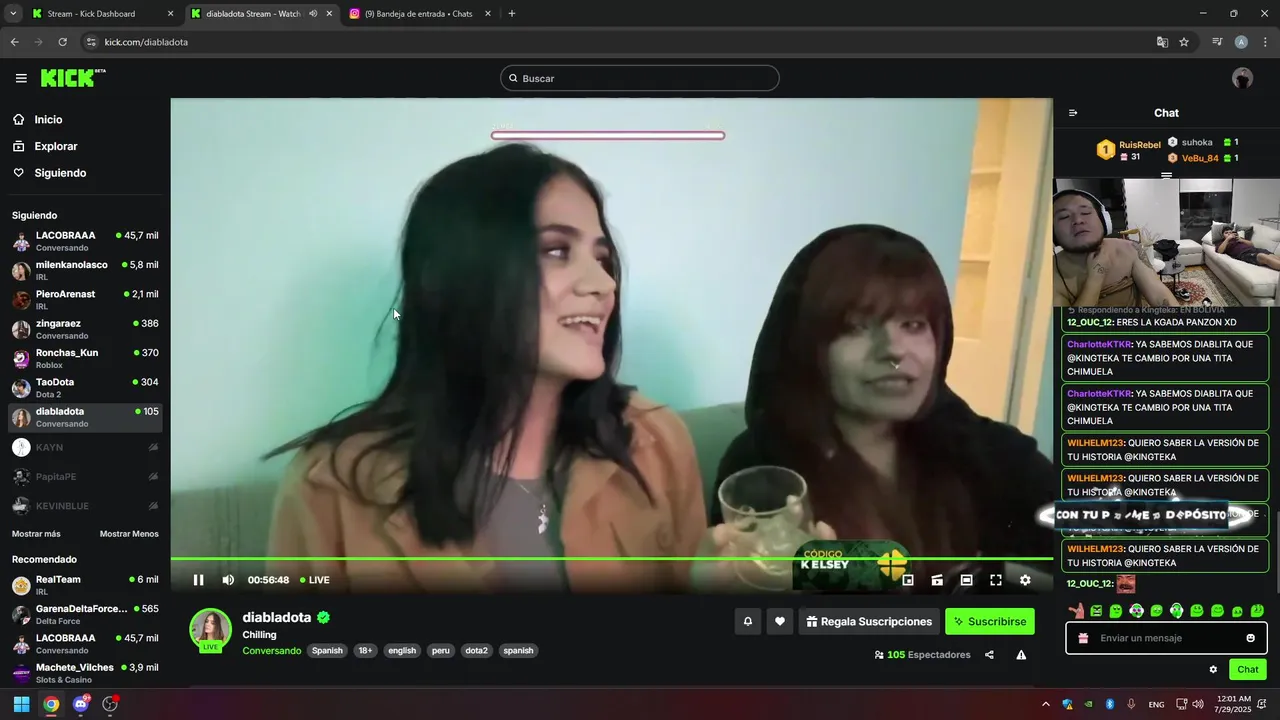Expand the chat leaderboard handle
Image resolution: width=1280 pixels, height=720 pixels.
pyautogui.click(x=1166, y=175)
